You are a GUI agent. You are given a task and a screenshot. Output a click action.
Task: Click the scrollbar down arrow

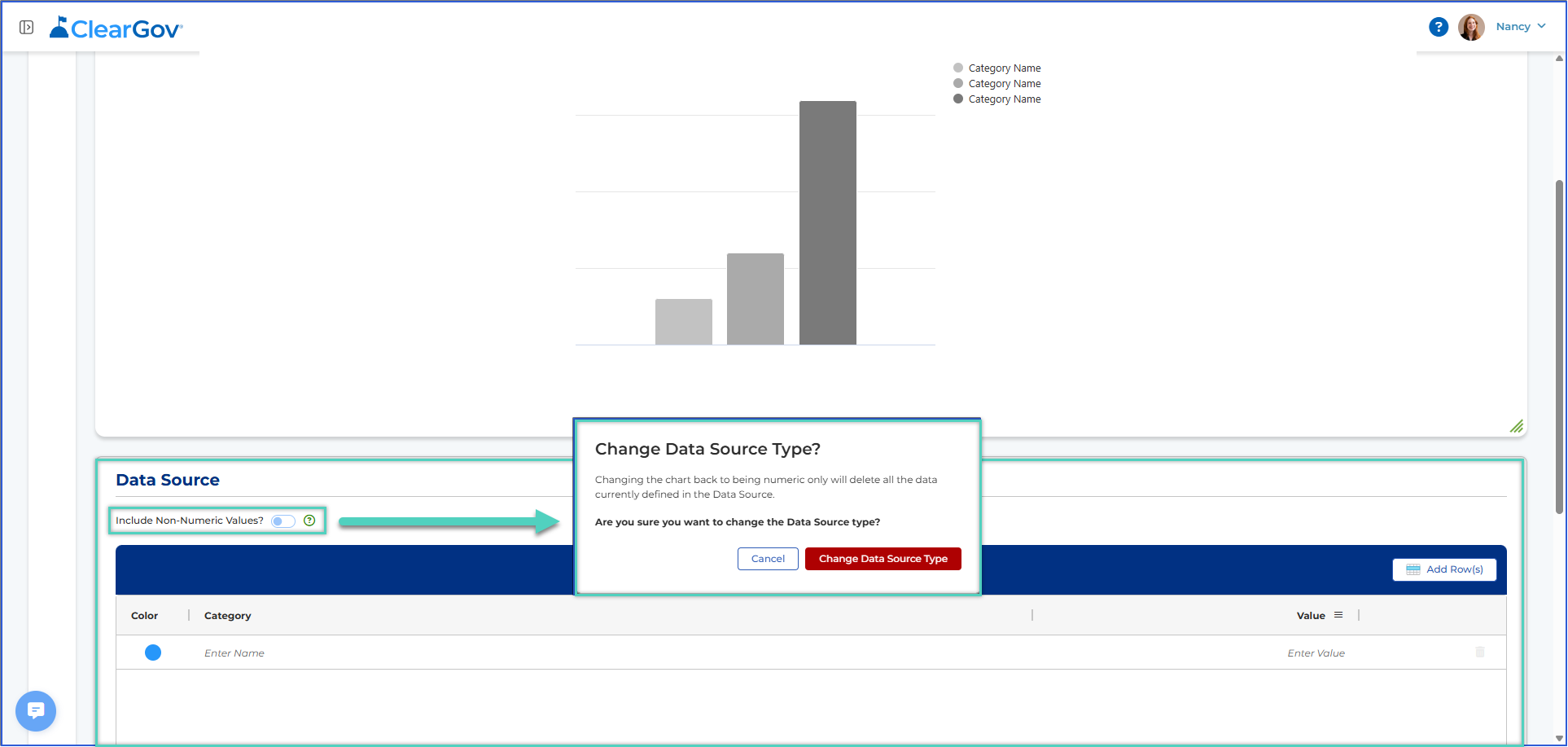(1560, 739)
